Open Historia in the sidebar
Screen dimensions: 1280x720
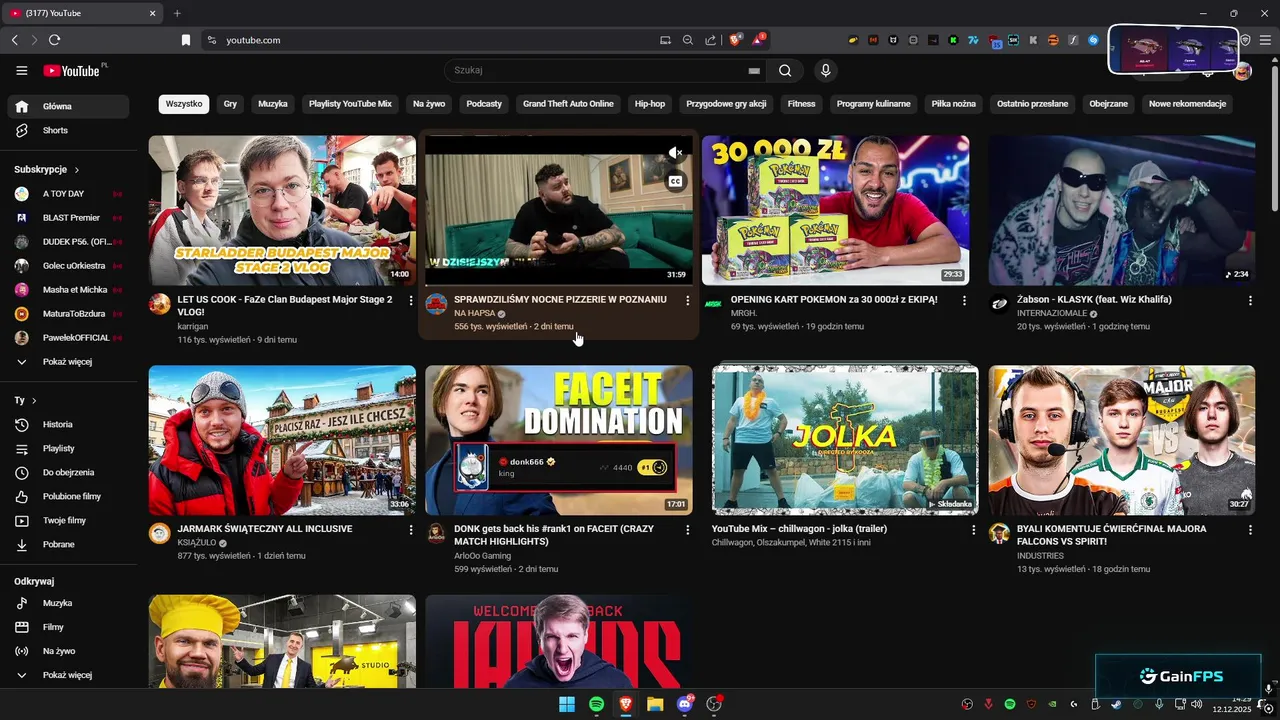pyautogui.click(x=68, y=424)
